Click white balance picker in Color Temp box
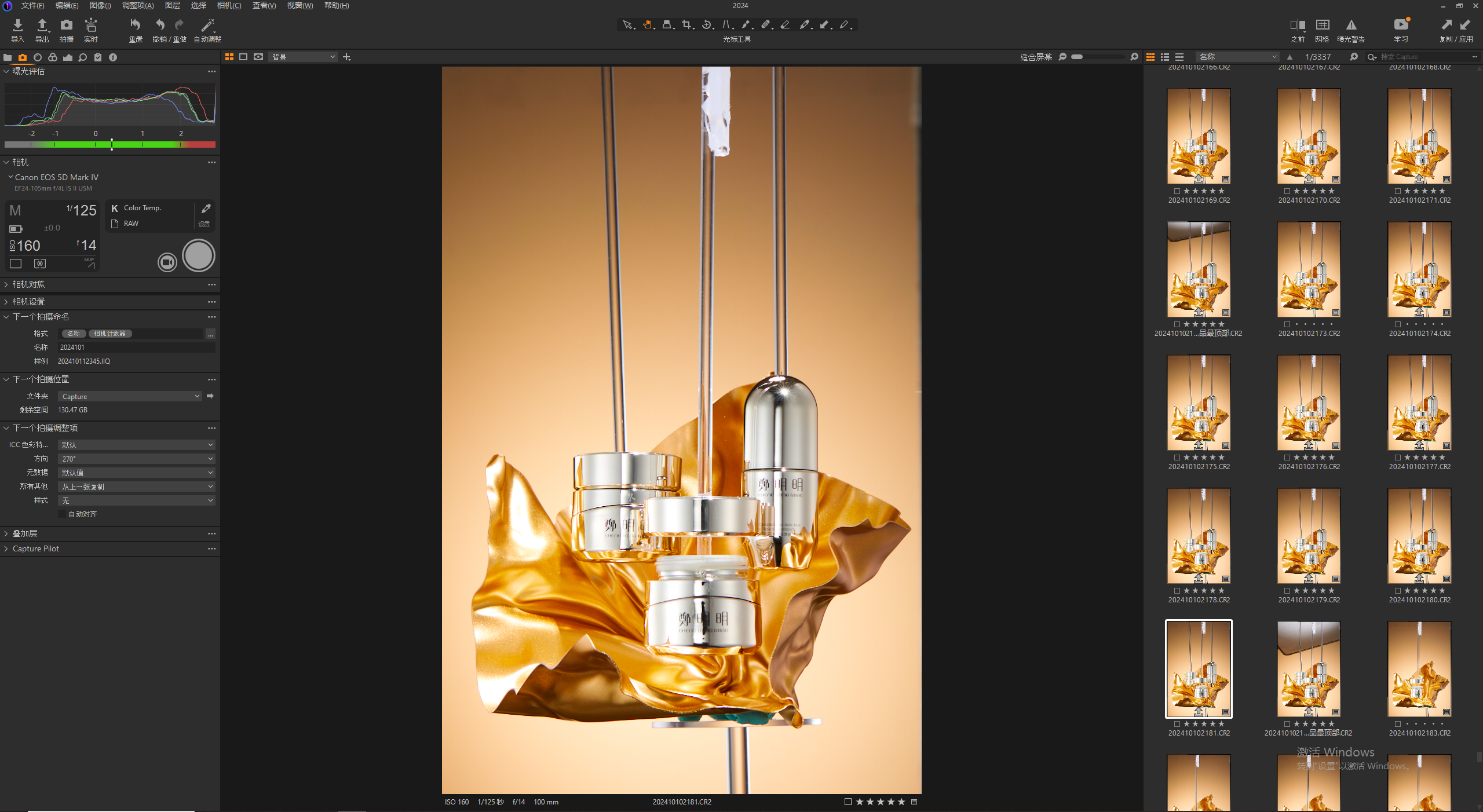1483x812 pixels. coord(206,209)
